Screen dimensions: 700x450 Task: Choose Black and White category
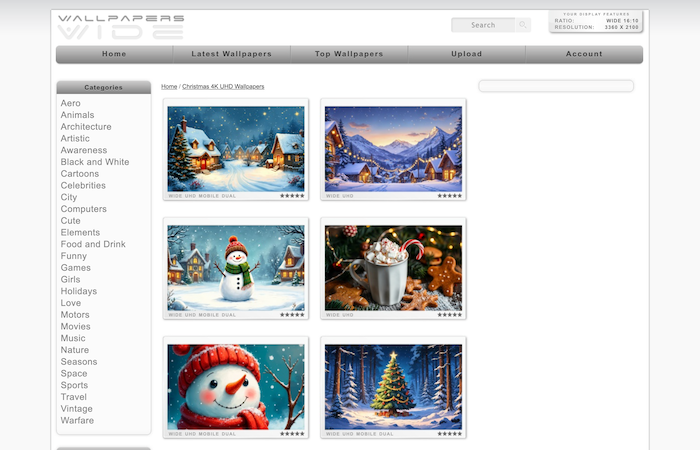(95, 162)
